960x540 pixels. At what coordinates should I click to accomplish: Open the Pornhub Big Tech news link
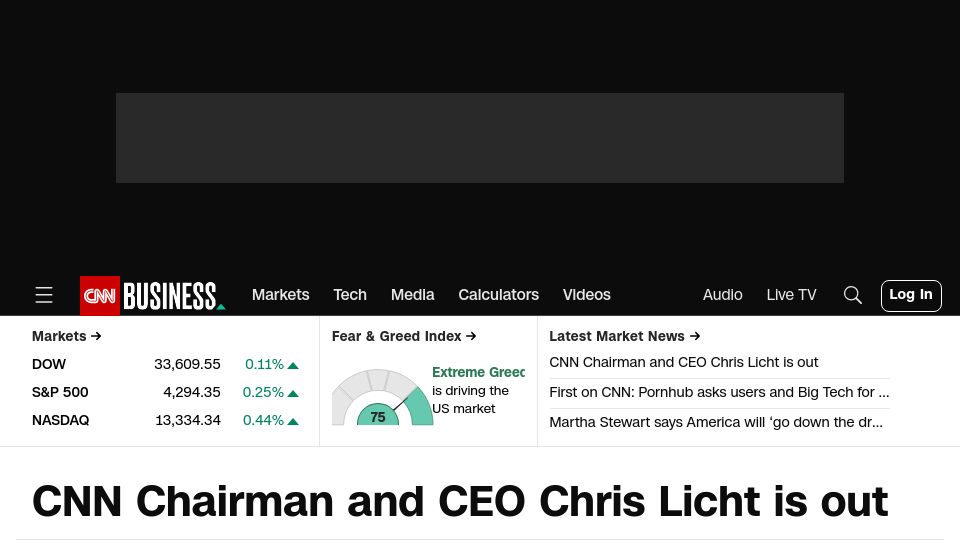(x=719, y=392)
